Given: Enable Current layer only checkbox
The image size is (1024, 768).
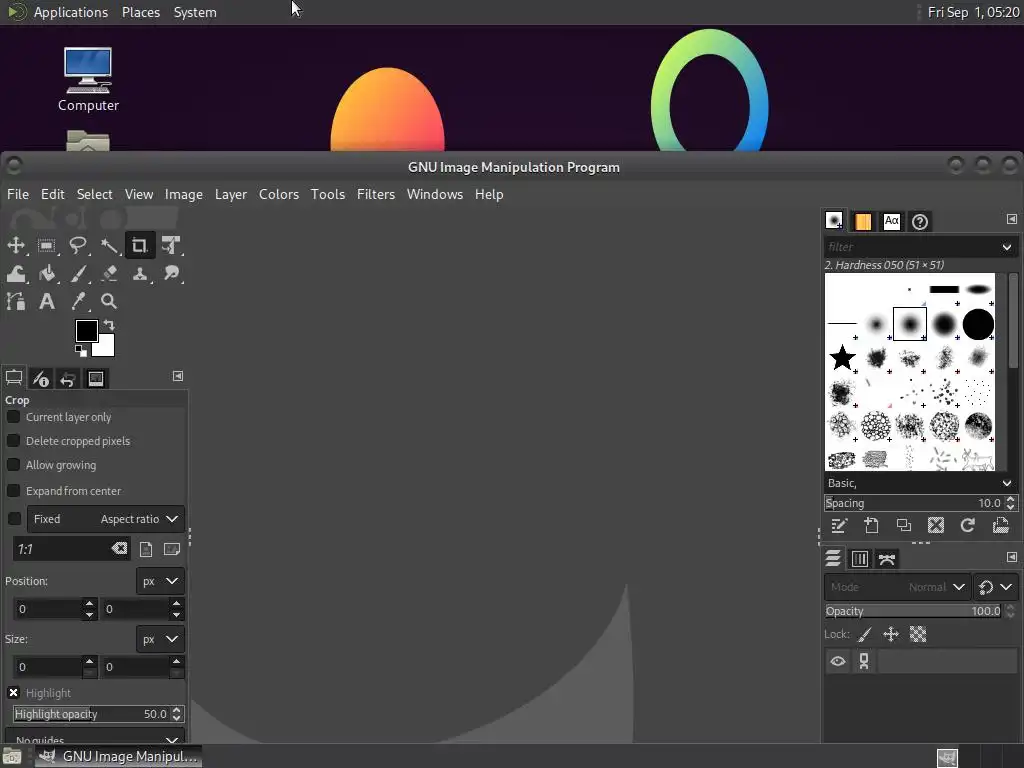Looking at the screenshot, I should pyautogui.click(x=13, y=417).
